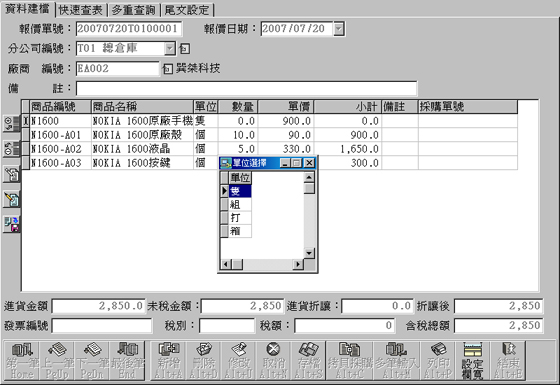This screenshot has width=560, height=385.
Task: Switch to the 快速查表 tab
Action: pos(81,10)
